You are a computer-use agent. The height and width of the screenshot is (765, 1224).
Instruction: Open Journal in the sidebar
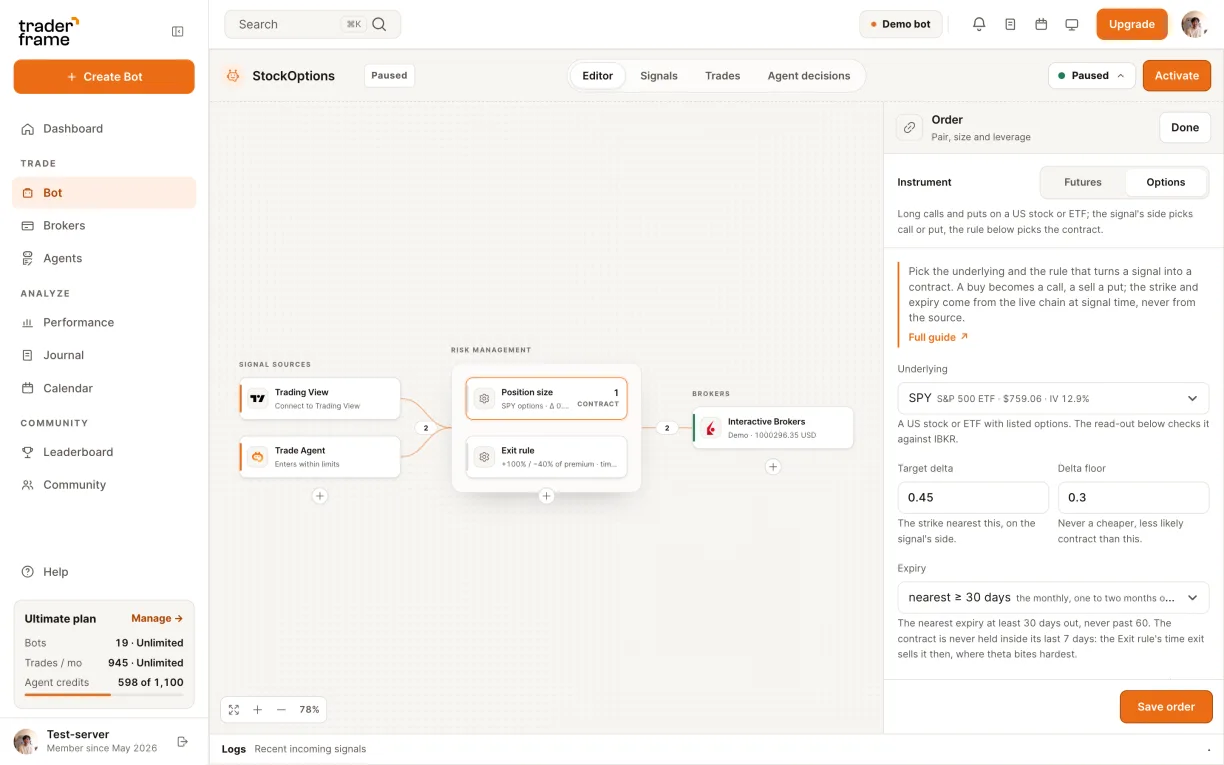click(104, 355)
